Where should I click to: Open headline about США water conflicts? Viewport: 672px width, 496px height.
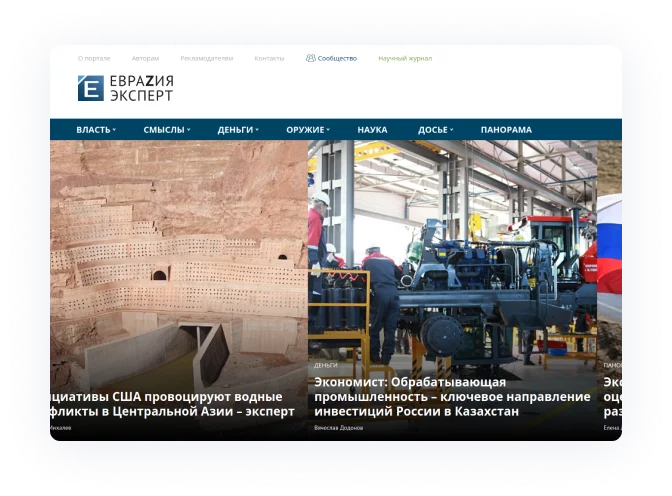(x=173, y=404)
